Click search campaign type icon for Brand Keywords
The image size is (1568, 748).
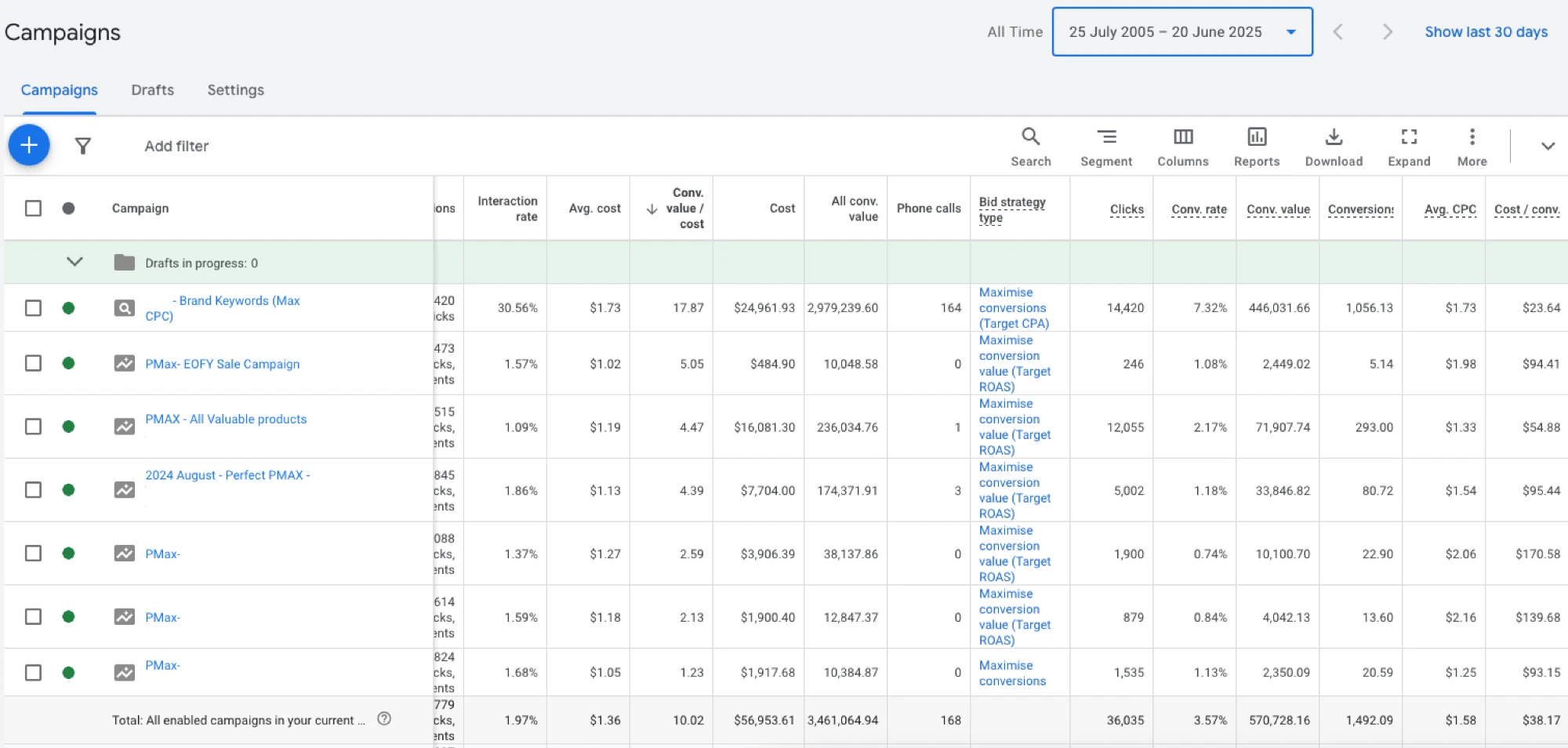pos(124,307)
